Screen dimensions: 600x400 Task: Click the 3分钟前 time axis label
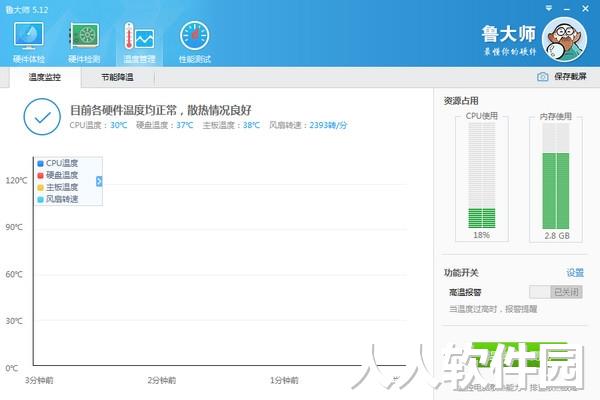click(x=39, y=380)
